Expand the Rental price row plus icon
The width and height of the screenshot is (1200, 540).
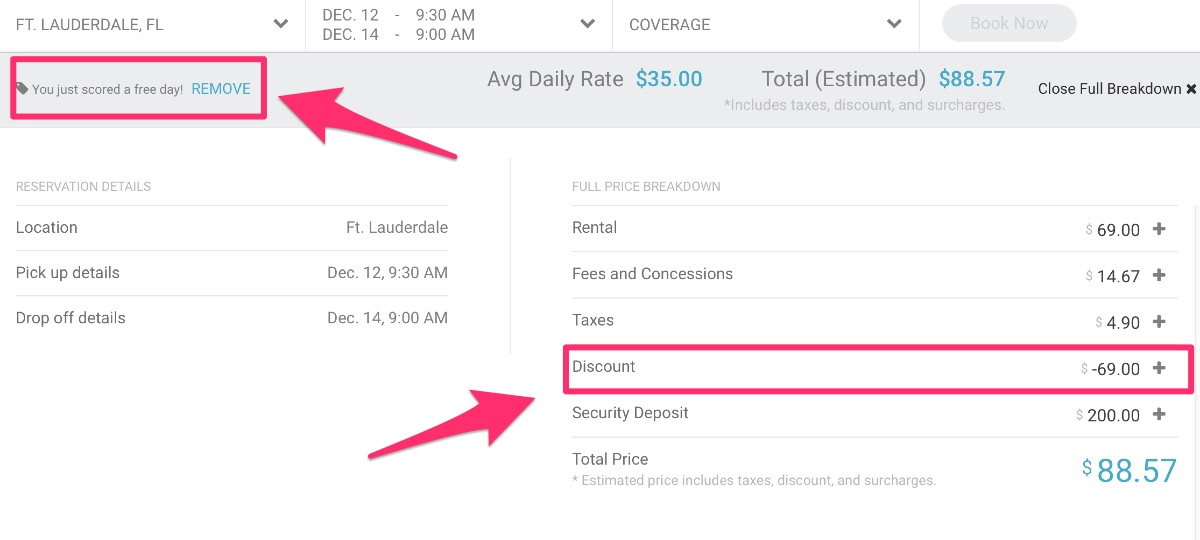point(1159,229)
